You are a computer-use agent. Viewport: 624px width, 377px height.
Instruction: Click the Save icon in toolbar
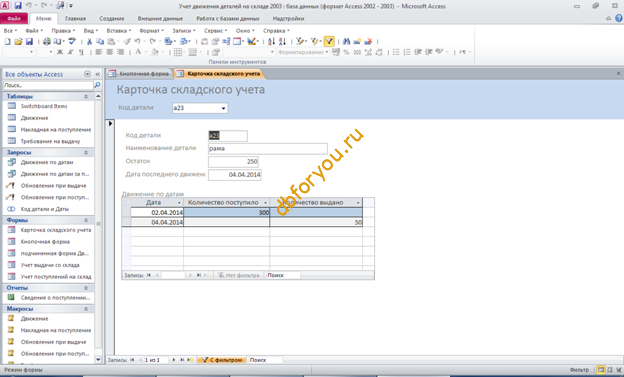(29, 41)
